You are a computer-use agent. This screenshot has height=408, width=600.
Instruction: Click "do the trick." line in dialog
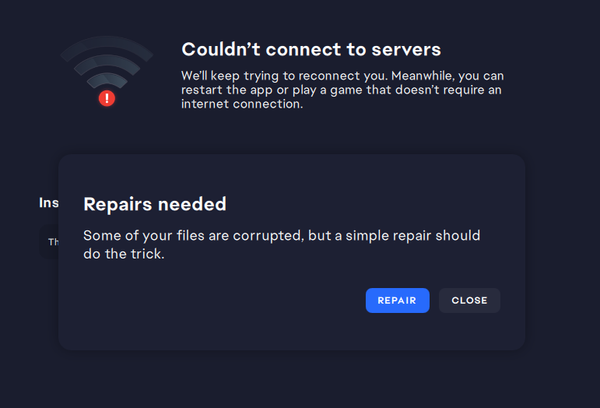tap(124, 254)
